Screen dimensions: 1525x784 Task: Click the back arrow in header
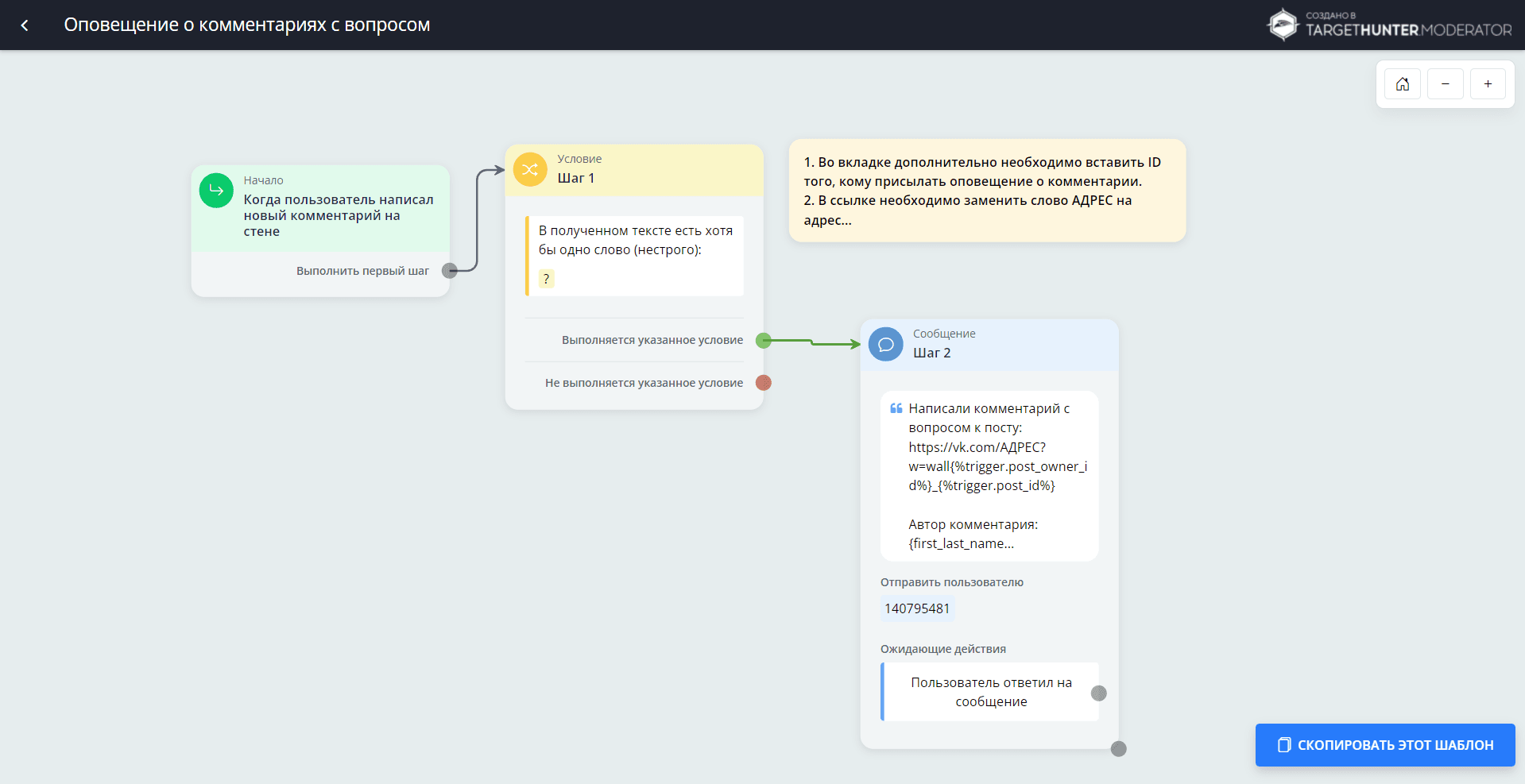(x=25, y=25)
